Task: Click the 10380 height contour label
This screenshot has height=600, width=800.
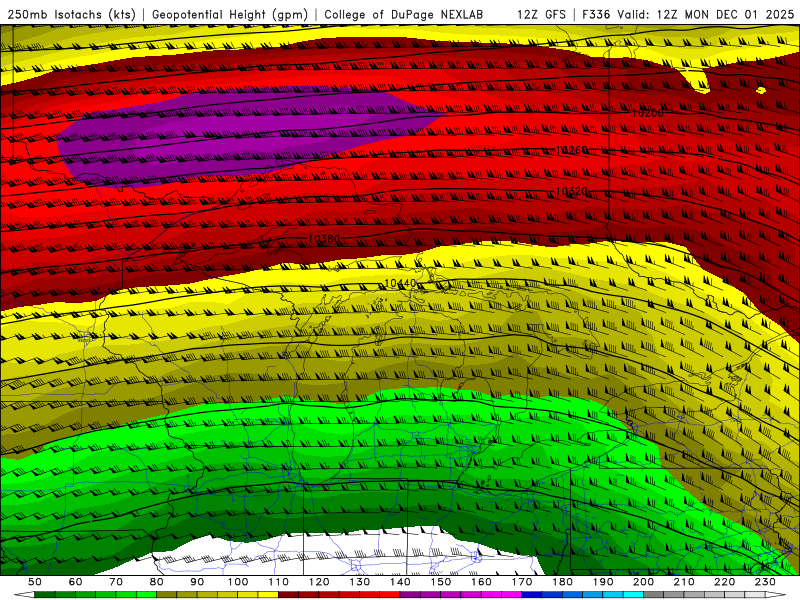Action: pos(324,238)
